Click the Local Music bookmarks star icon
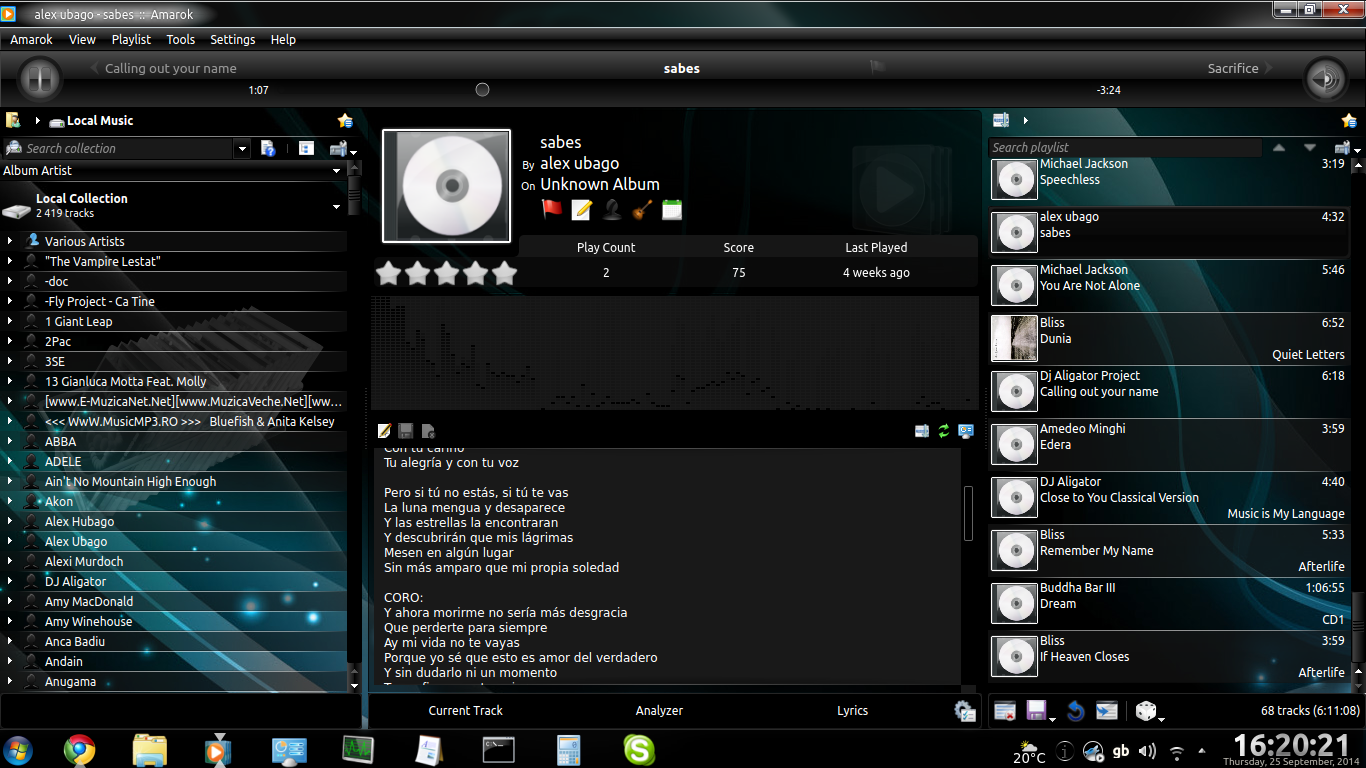 pos(345,120)
